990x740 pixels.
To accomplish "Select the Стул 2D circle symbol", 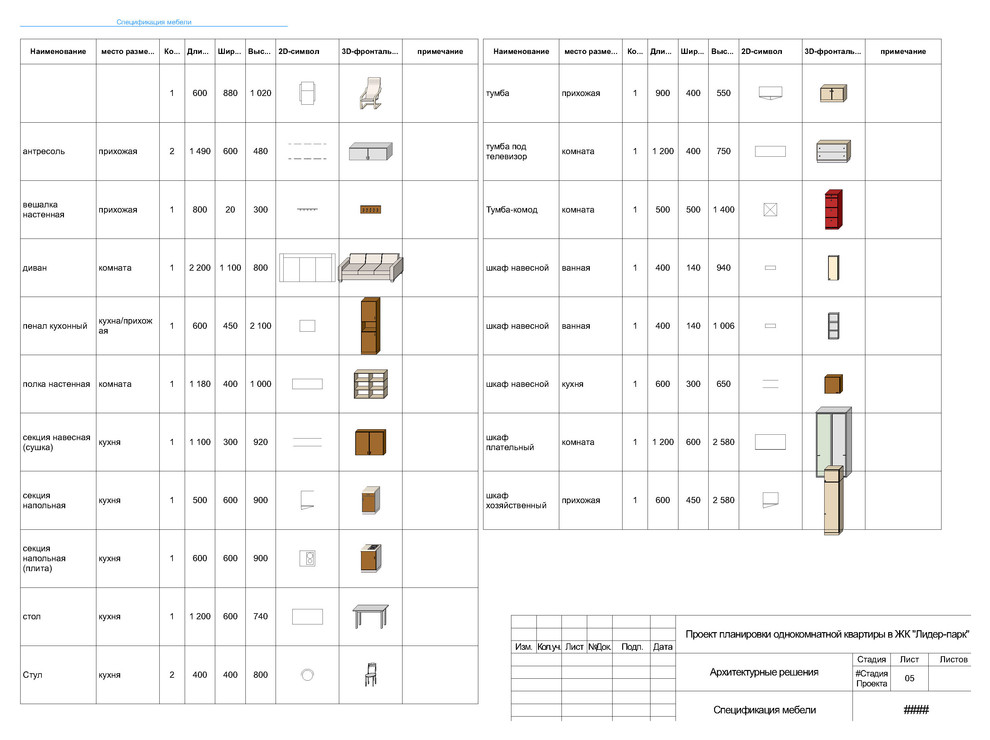I will coord(308,675).
